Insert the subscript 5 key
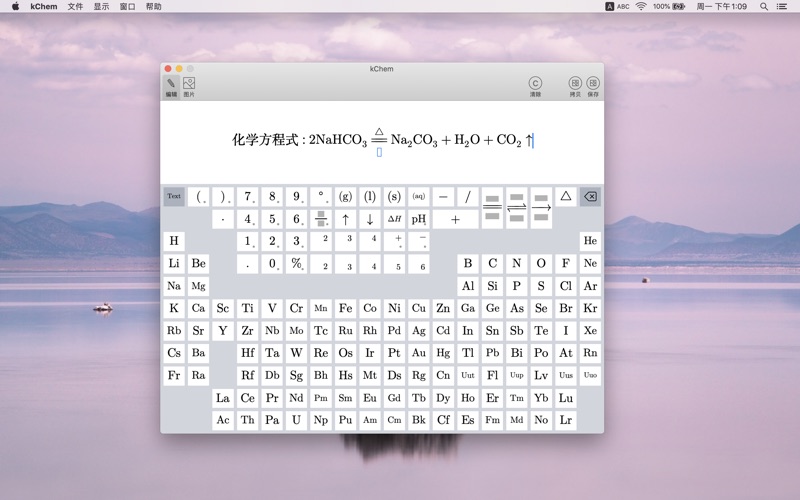 (x=394, y=264)
